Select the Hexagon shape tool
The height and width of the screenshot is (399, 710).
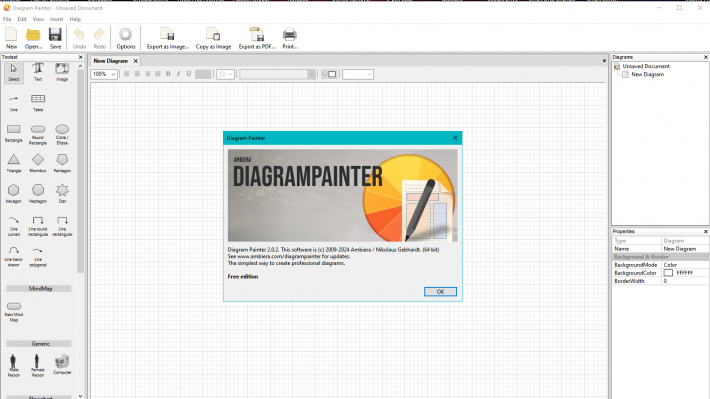click(14, 194)
